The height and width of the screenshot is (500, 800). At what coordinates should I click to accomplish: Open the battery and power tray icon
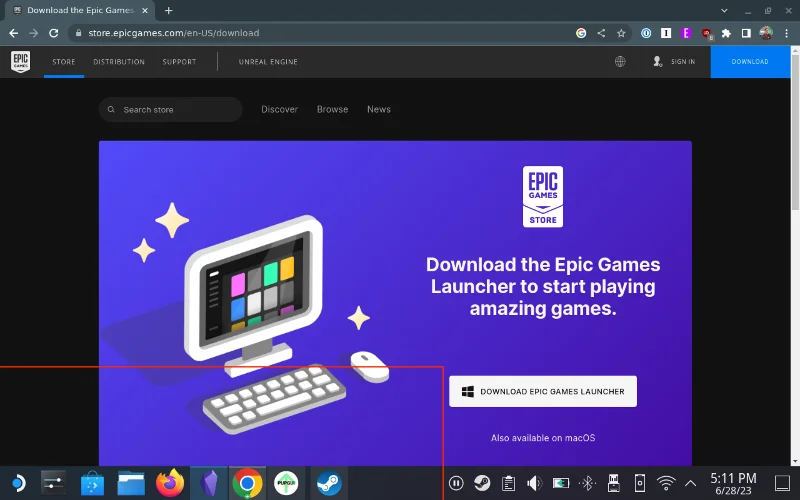(561, 483)
